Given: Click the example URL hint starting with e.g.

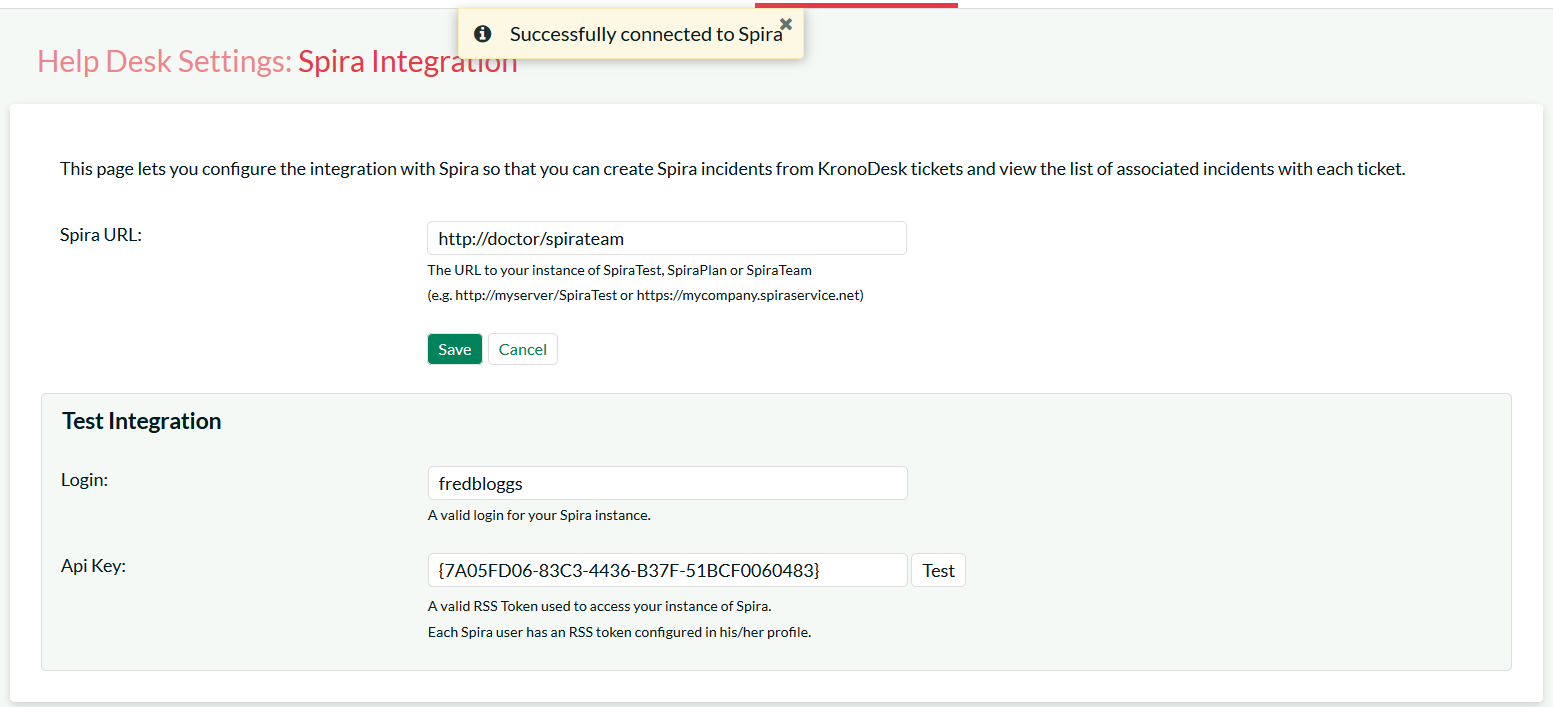Looking at the screenshot, I should [x=645, y=296].
